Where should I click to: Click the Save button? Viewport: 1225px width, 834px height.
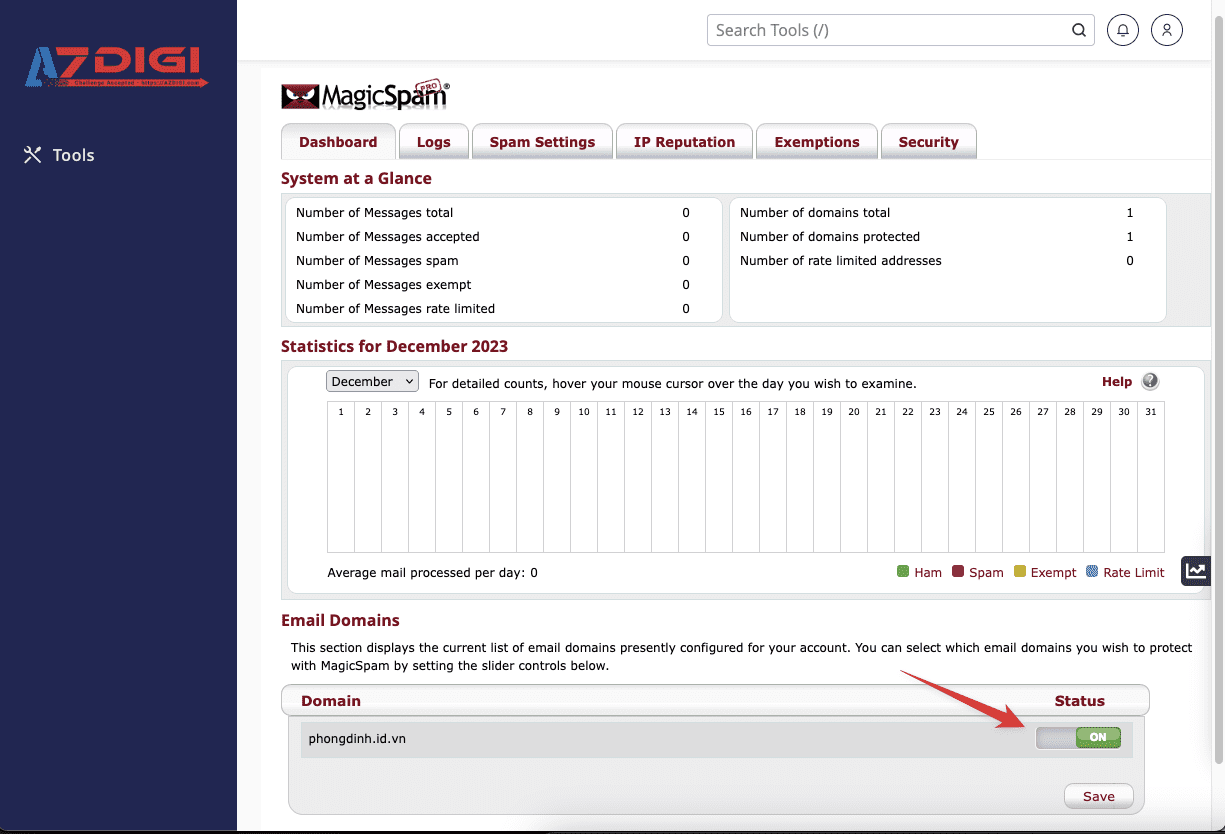(x=1098, y=796)
